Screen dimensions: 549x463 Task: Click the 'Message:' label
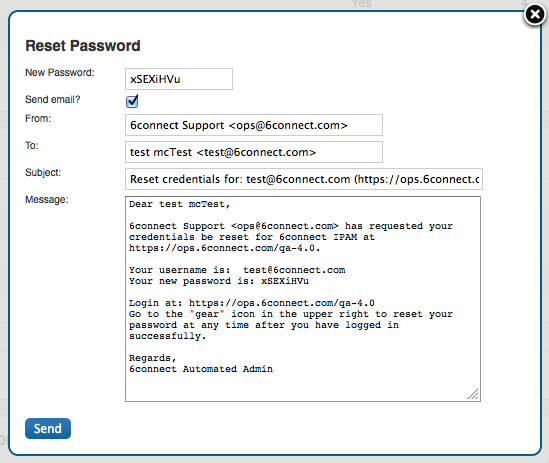pos(47,199)
